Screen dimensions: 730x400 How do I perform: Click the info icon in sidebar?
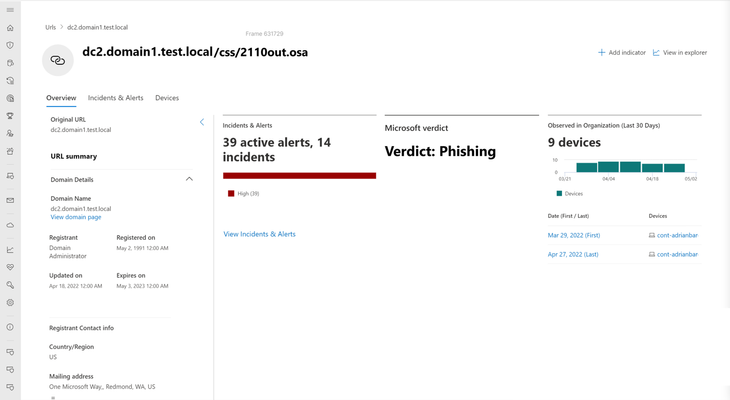tap(10, 327)
